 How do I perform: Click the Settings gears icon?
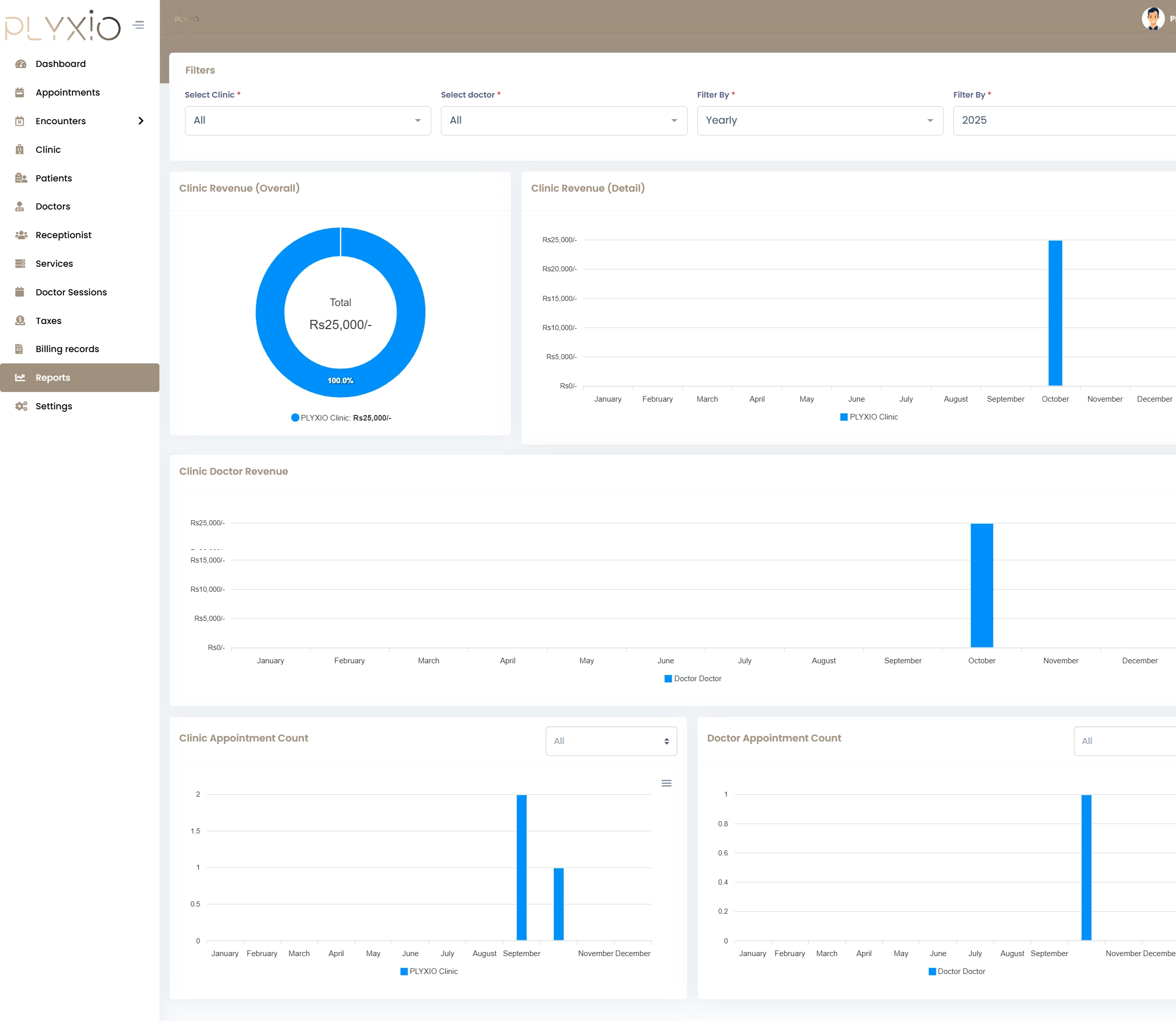pyautogui.click(x=21, y=406)
